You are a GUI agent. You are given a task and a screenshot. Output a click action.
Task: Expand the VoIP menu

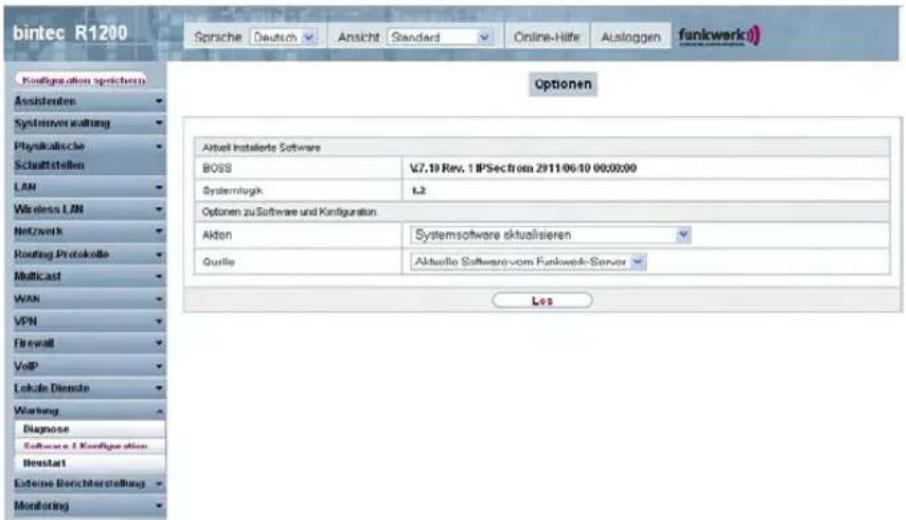88,366
